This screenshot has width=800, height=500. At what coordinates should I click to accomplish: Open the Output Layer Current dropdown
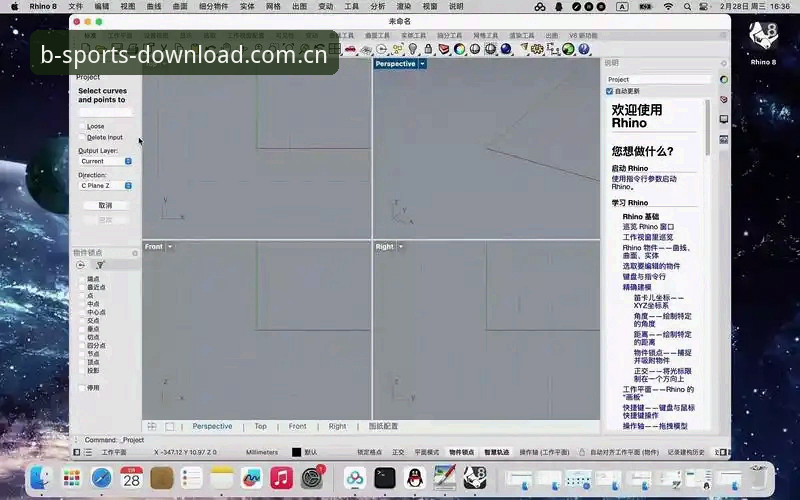tap(106, 161)
